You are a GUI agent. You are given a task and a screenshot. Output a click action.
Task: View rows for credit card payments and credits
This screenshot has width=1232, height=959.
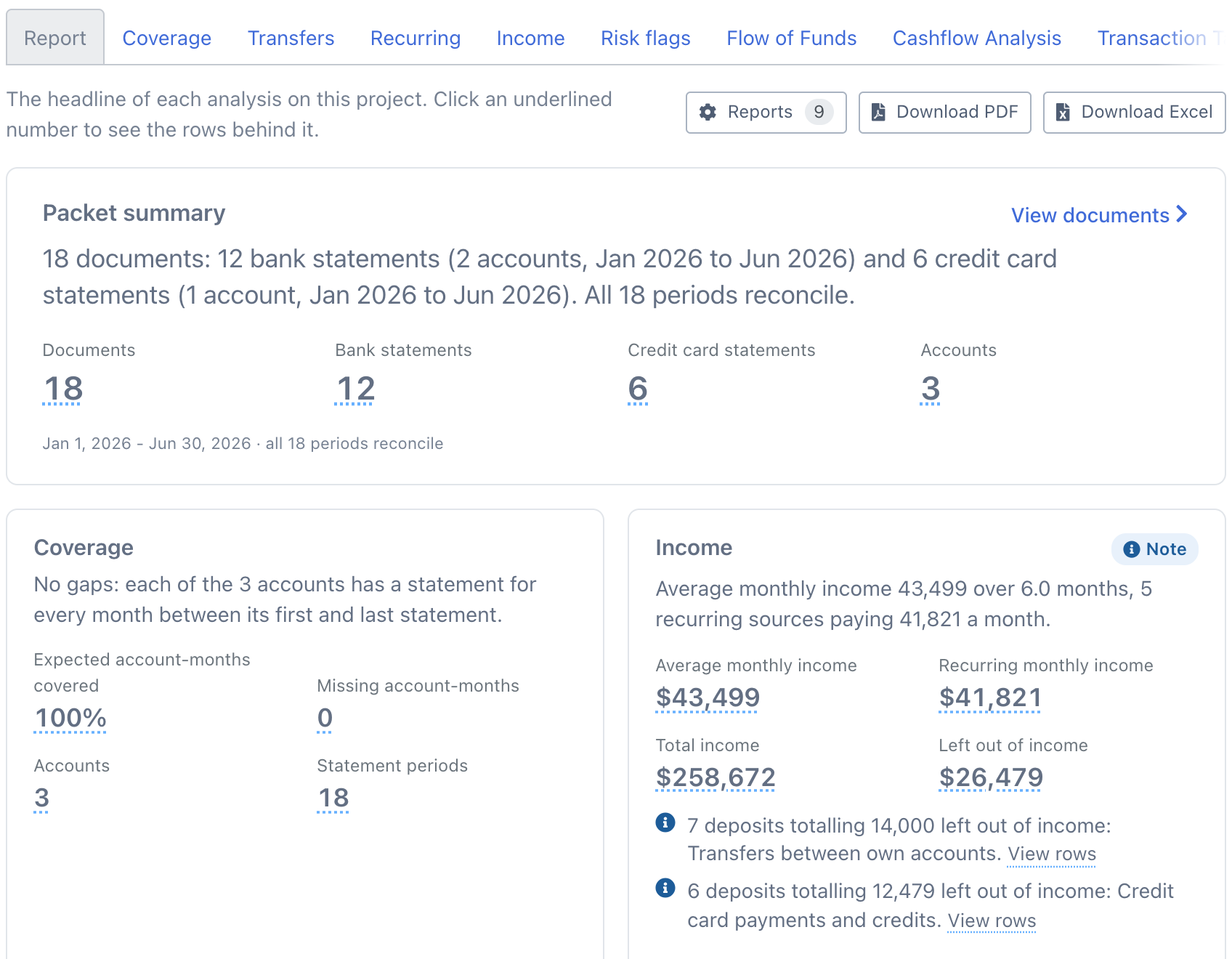tap(992, 920)
